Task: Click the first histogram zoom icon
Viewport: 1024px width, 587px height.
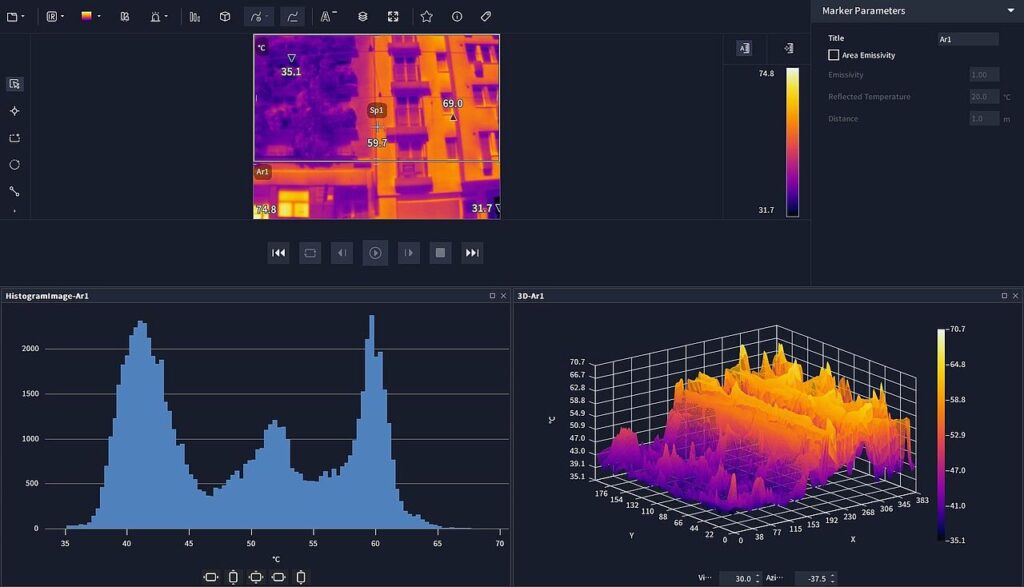Action: [x=211, y=577]
